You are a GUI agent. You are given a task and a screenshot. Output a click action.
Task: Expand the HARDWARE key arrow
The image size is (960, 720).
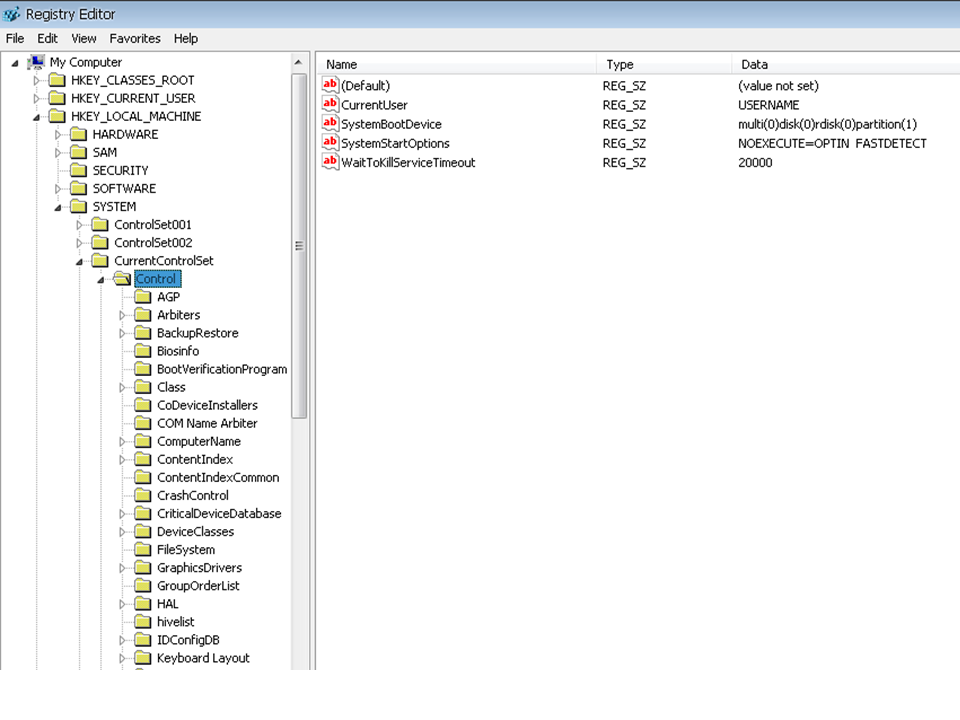pos(58,134)
